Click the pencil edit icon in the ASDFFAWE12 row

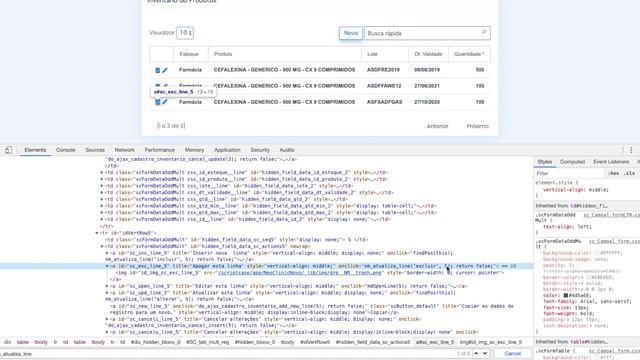pyautogui.click(x=165, y=86)
